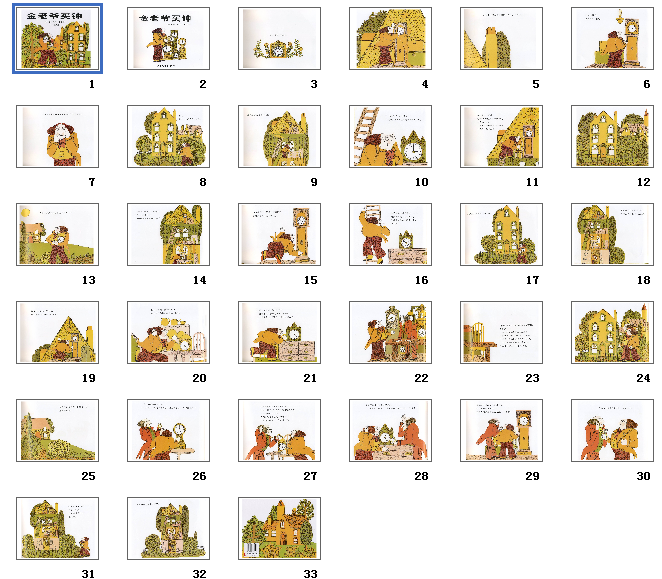Choose slide 16 thumbnail
The image size is (662, 579).
391,234
